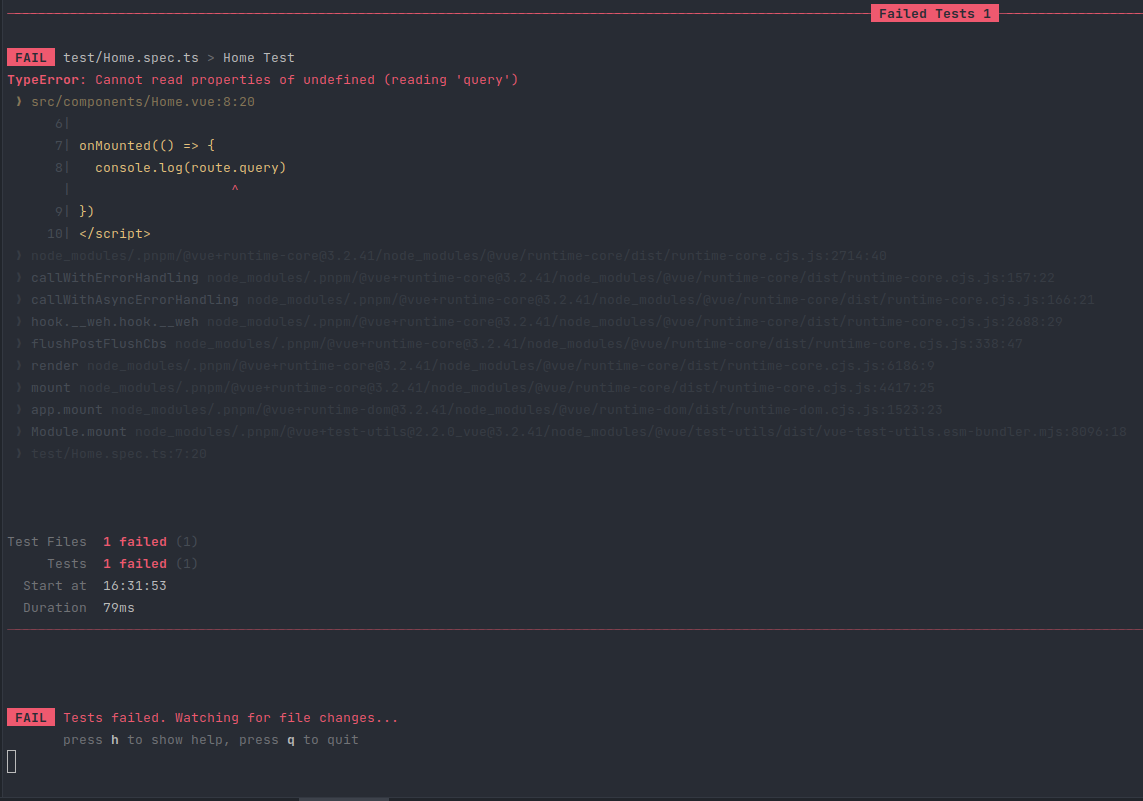Click the Duration 79ms value

click(x=119, y=607)
